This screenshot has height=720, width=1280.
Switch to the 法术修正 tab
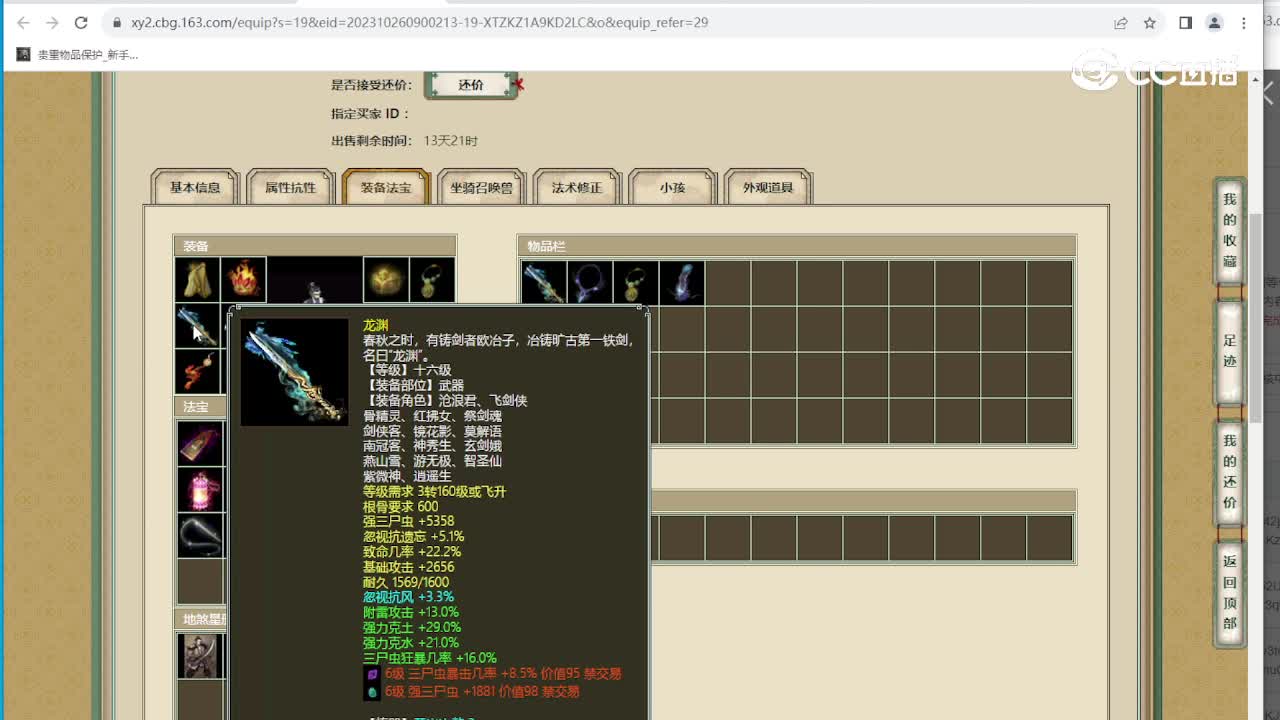pyautogui.click(x=577, y=187)
